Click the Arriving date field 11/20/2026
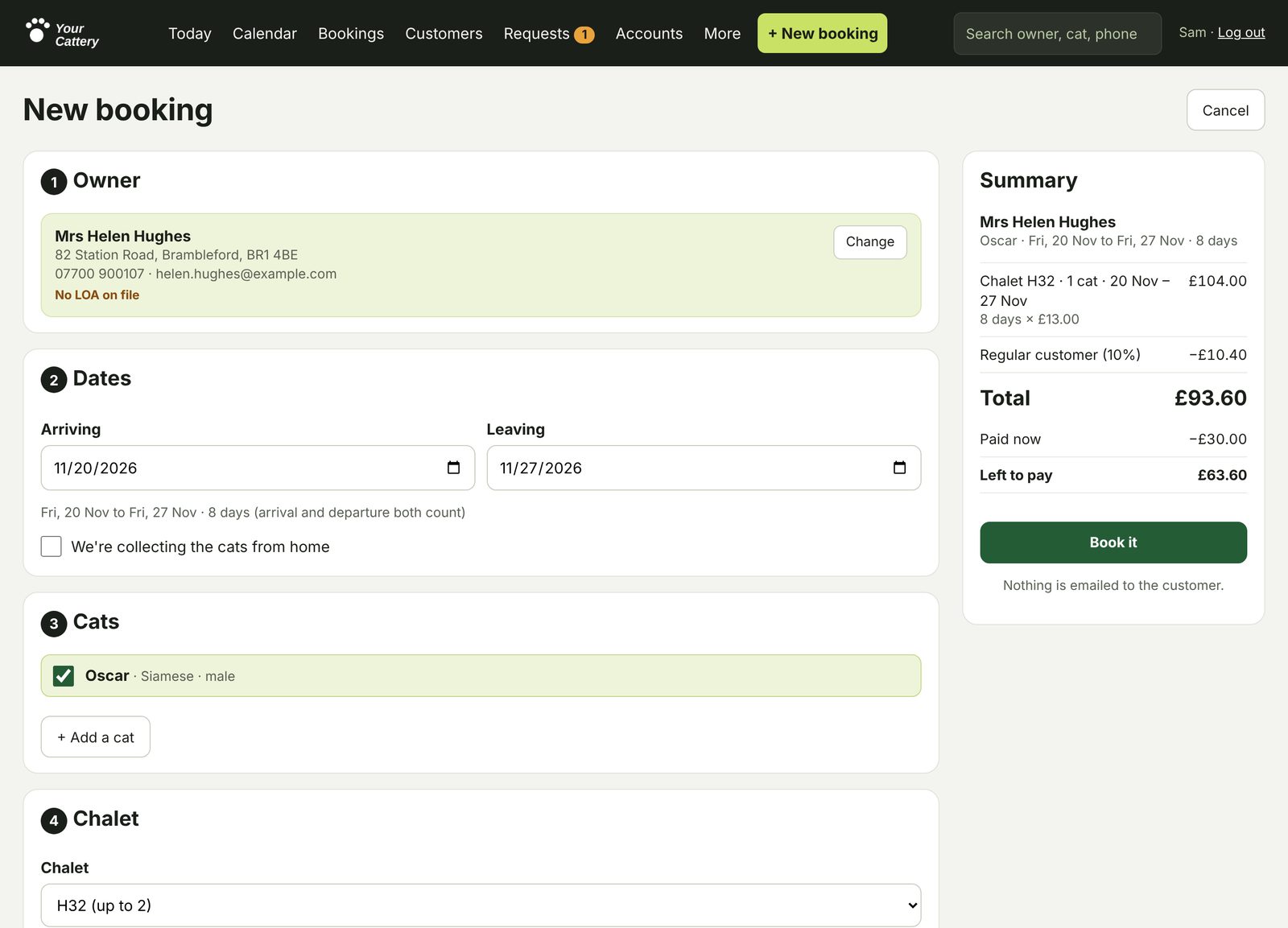The image size is (1288, 928). click(x=258, y=468)
